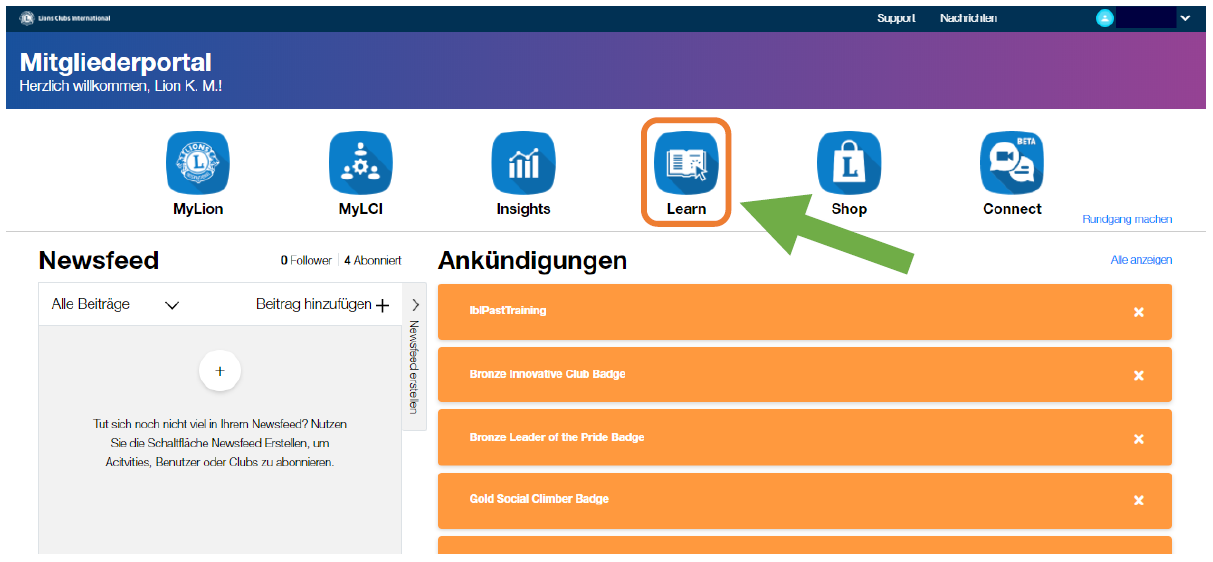The image size is (1213, 562).
Task: Open the Learn book icon
Action: [x=686, y=163]
